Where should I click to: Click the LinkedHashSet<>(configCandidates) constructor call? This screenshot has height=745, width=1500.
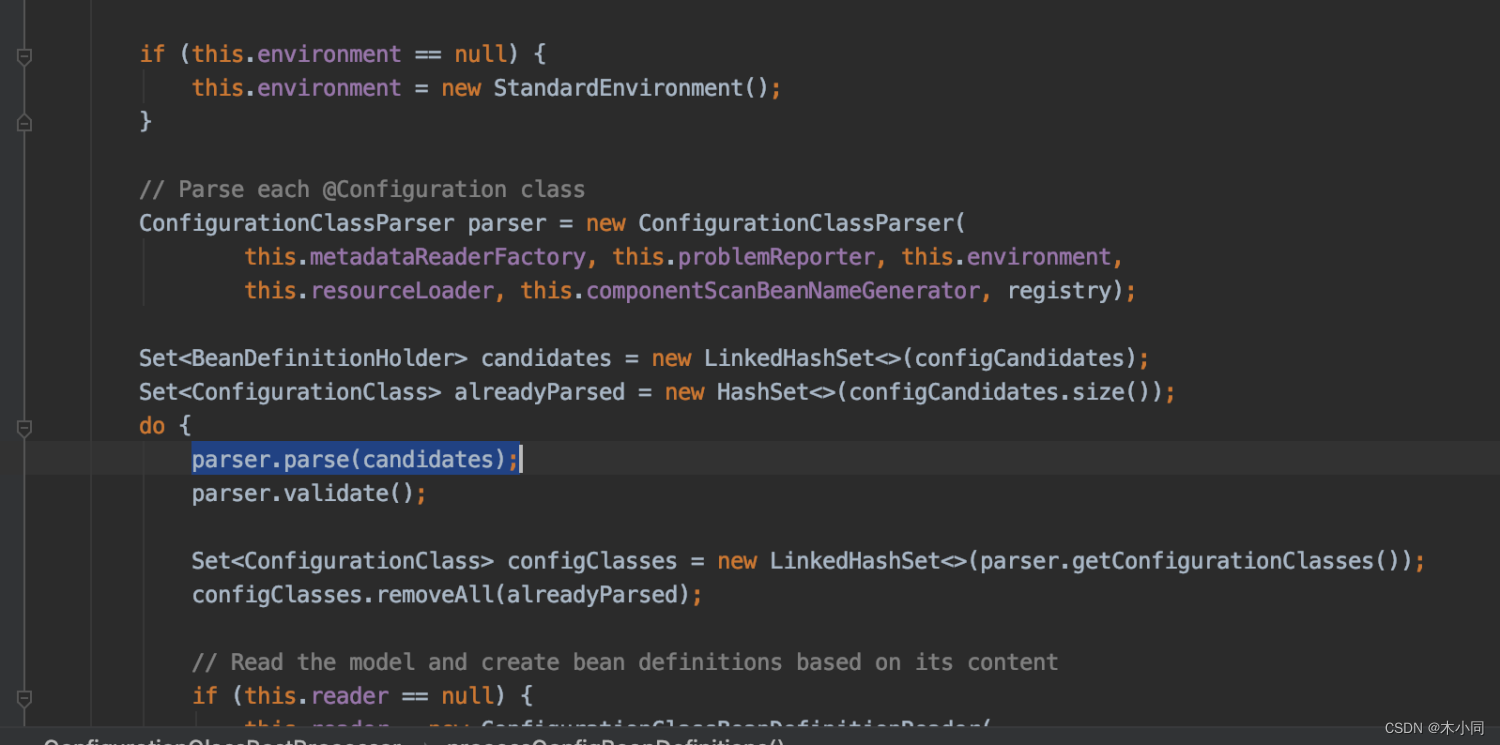[920, 358]
